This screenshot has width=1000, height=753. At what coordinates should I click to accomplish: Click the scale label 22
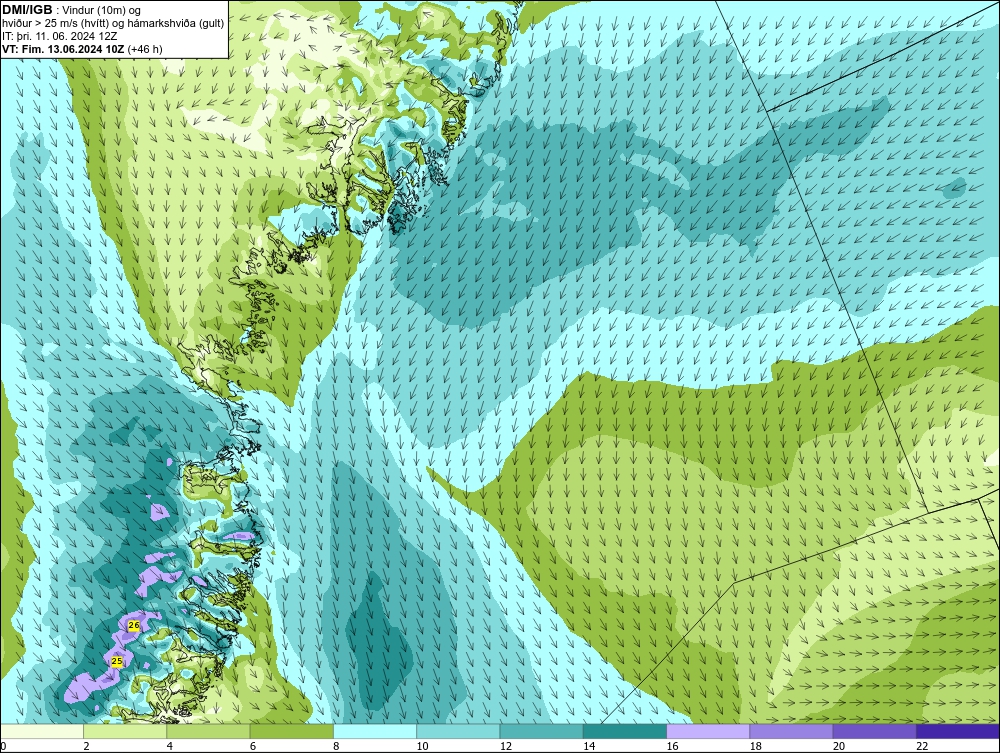(x=922, y=746)
